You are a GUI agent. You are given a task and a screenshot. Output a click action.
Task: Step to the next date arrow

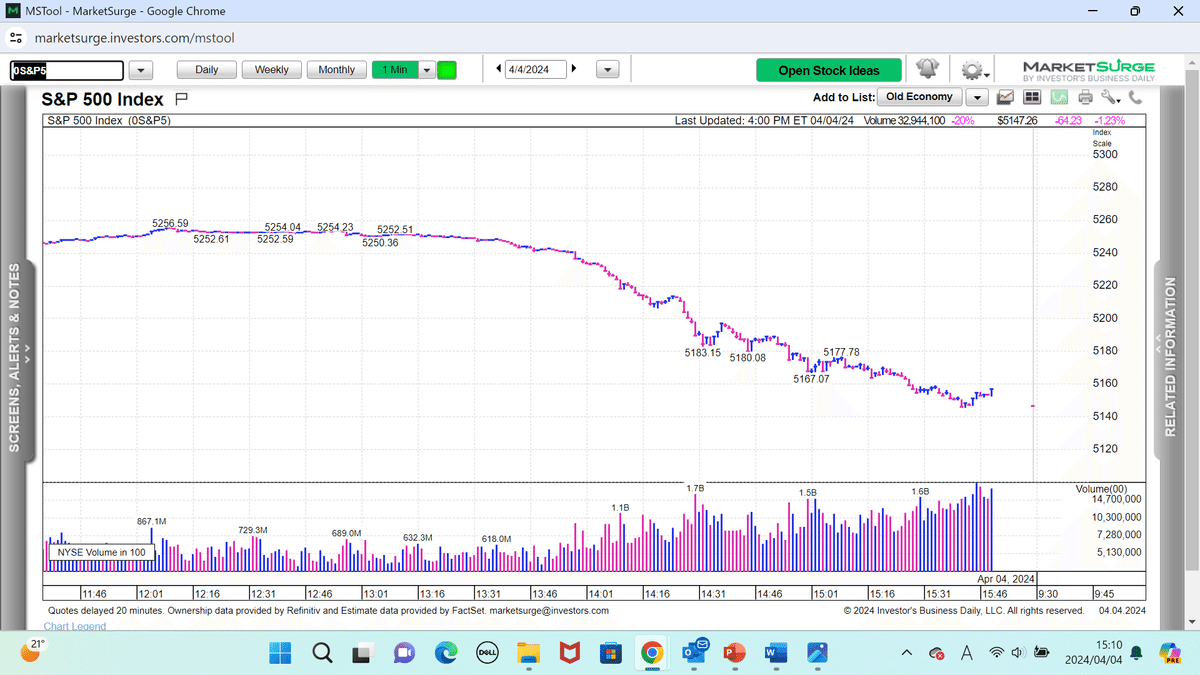(x=574, y=69)
